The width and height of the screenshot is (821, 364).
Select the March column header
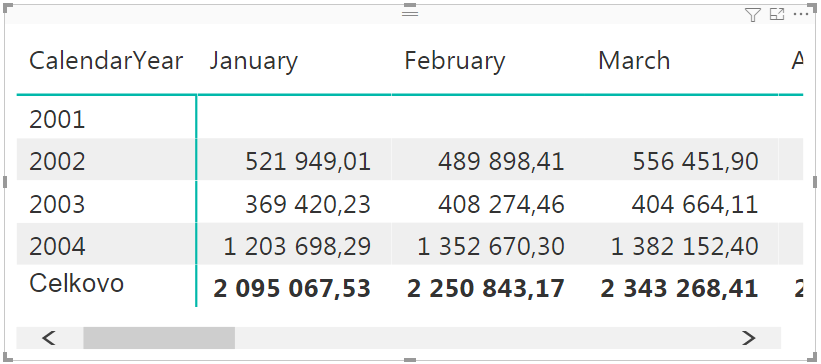pos(634,61)
